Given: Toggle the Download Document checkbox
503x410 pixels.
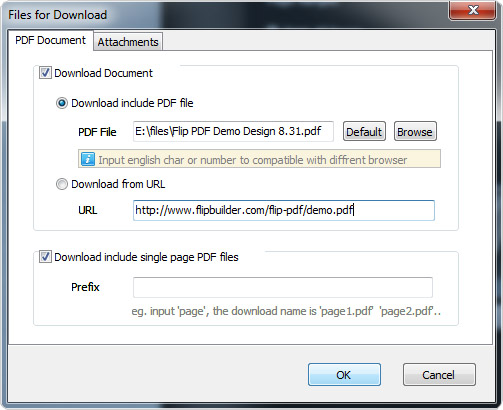Looking at the screenshot, I should coord(45,73).
